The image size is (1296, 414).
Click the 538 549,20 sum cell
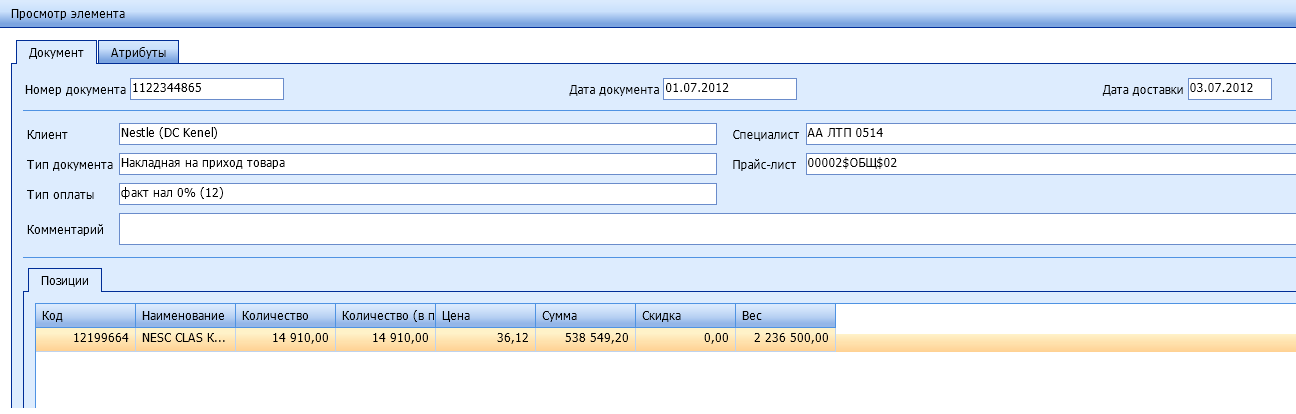[585, 339]
